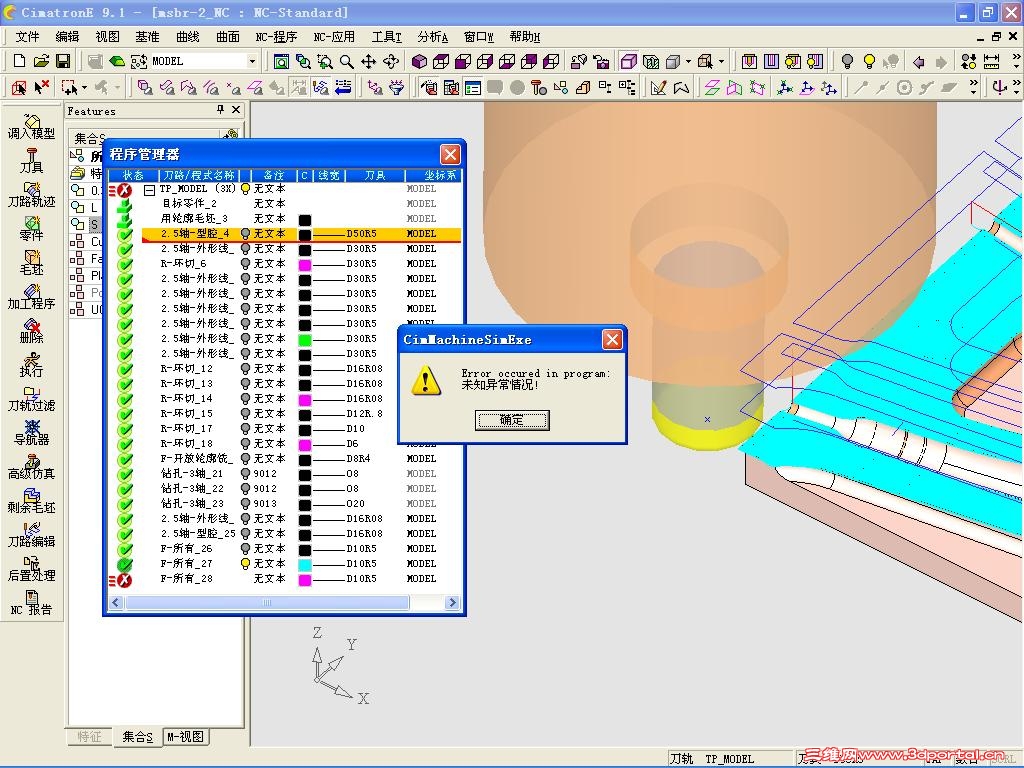
Task: Toggle the lightbulb for 钻孔-3轴_21 row
Action: [x=246, y=474]
